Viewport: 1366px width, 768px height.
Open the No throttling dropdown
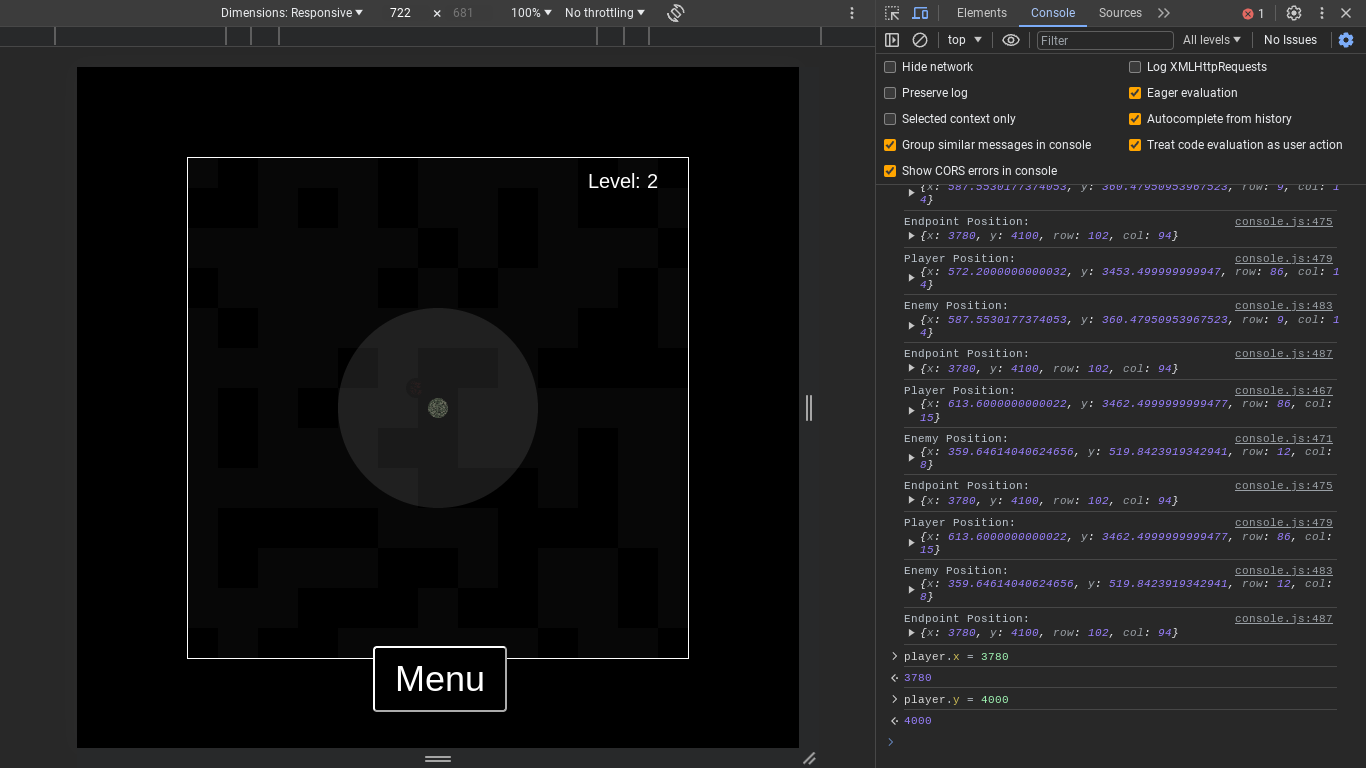click(x=604, y=13)
